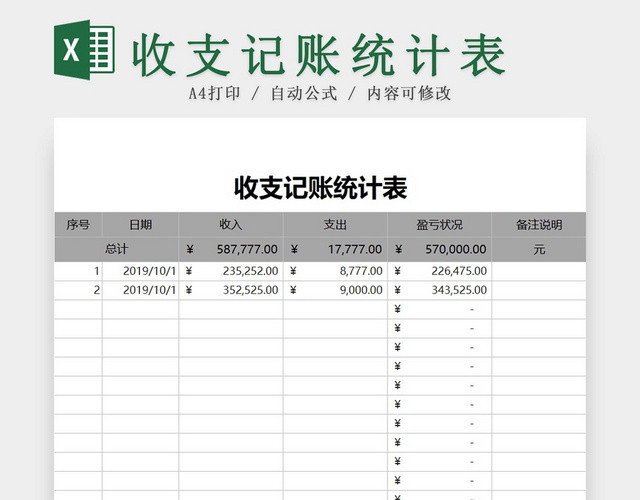The image size is (640, 500).
Task: Select serial number cell 2
Action: (x=78, y=290)
